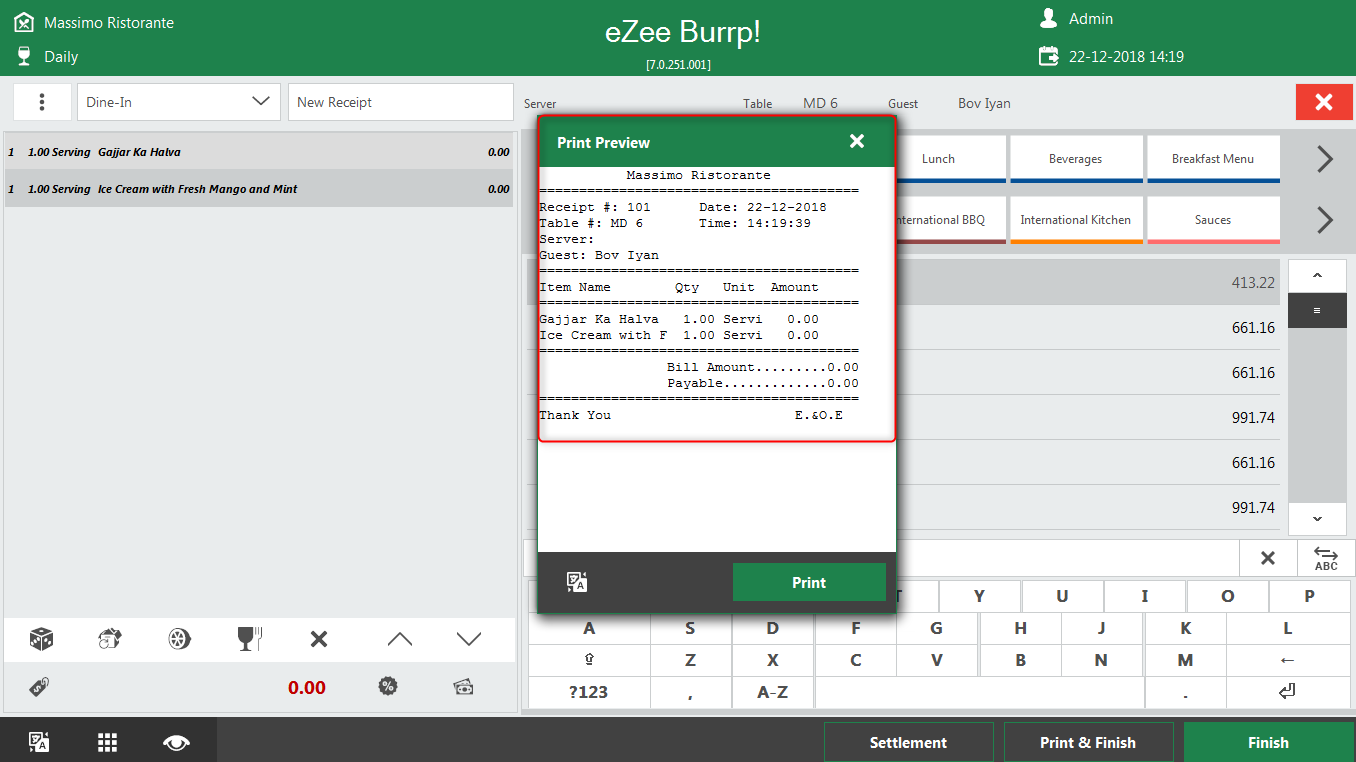This screenshot has width=1356, height=762.
Task: Remove selected item with the X icon
Action: (x=319, y=639)
